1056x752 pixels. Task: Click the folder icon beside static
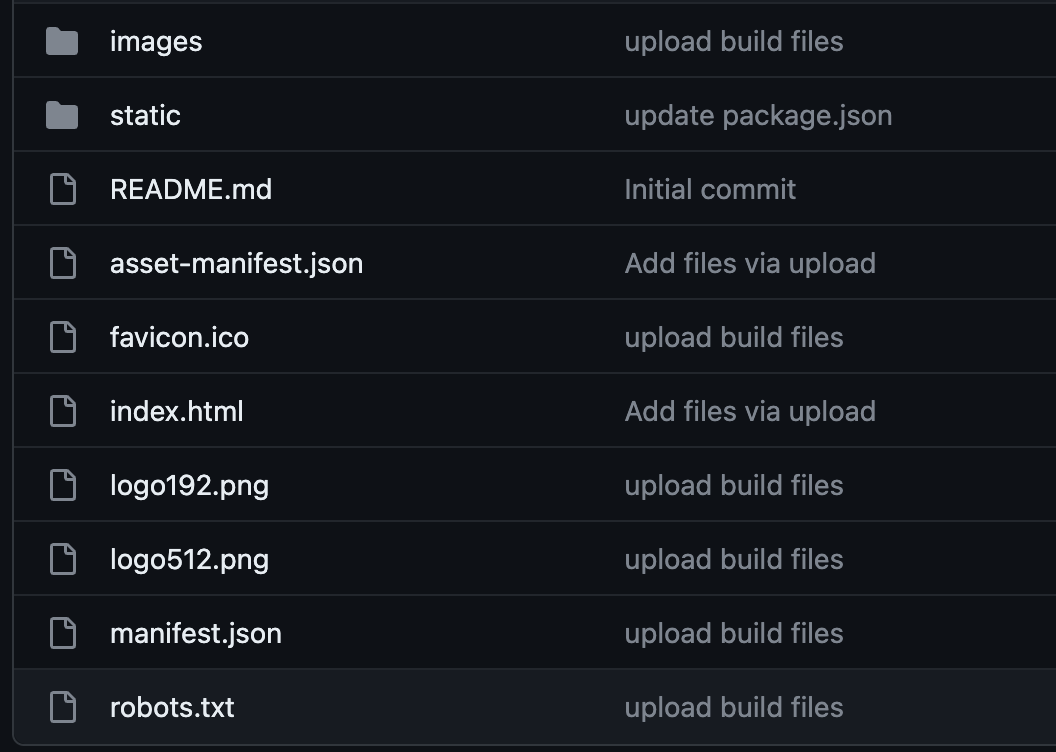pyautogui.click(x=62, y=115)
